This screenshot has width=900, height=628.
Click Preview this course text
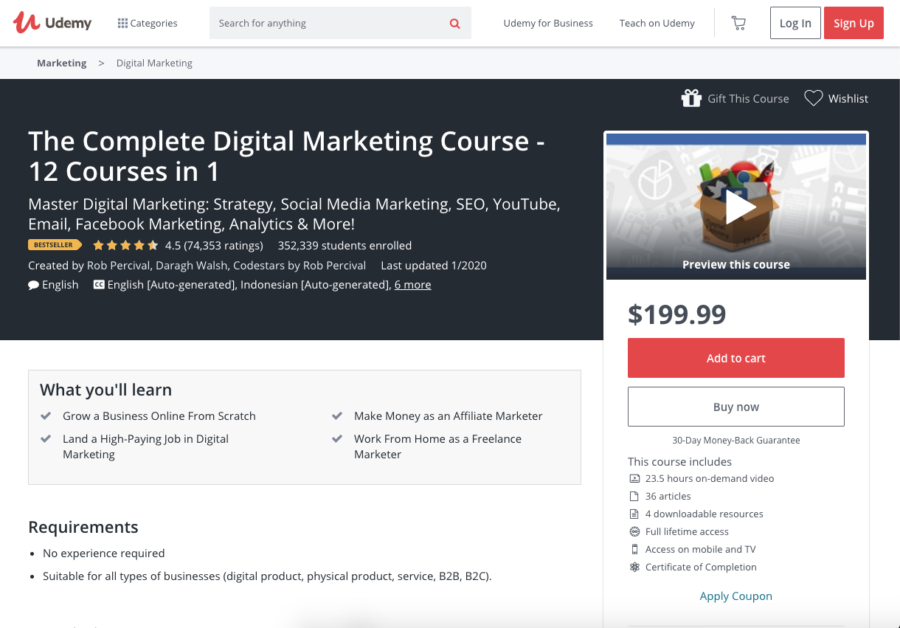(736, 265)
